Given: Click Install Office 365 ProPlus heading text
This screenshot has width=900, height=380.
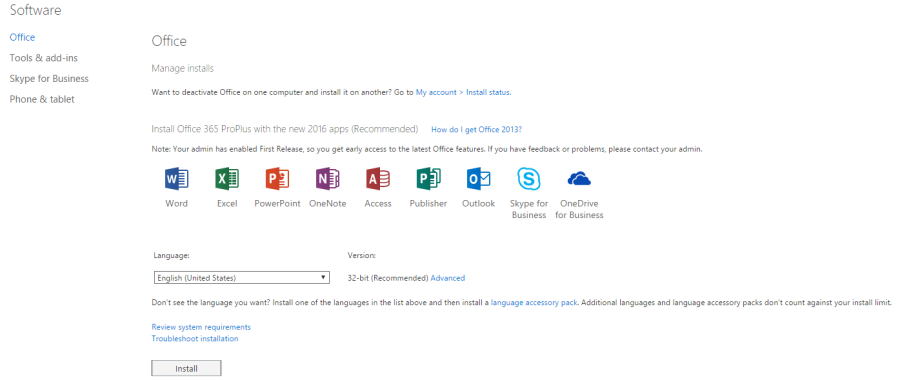Looking at the screenshot, I should tap(285, 129).
